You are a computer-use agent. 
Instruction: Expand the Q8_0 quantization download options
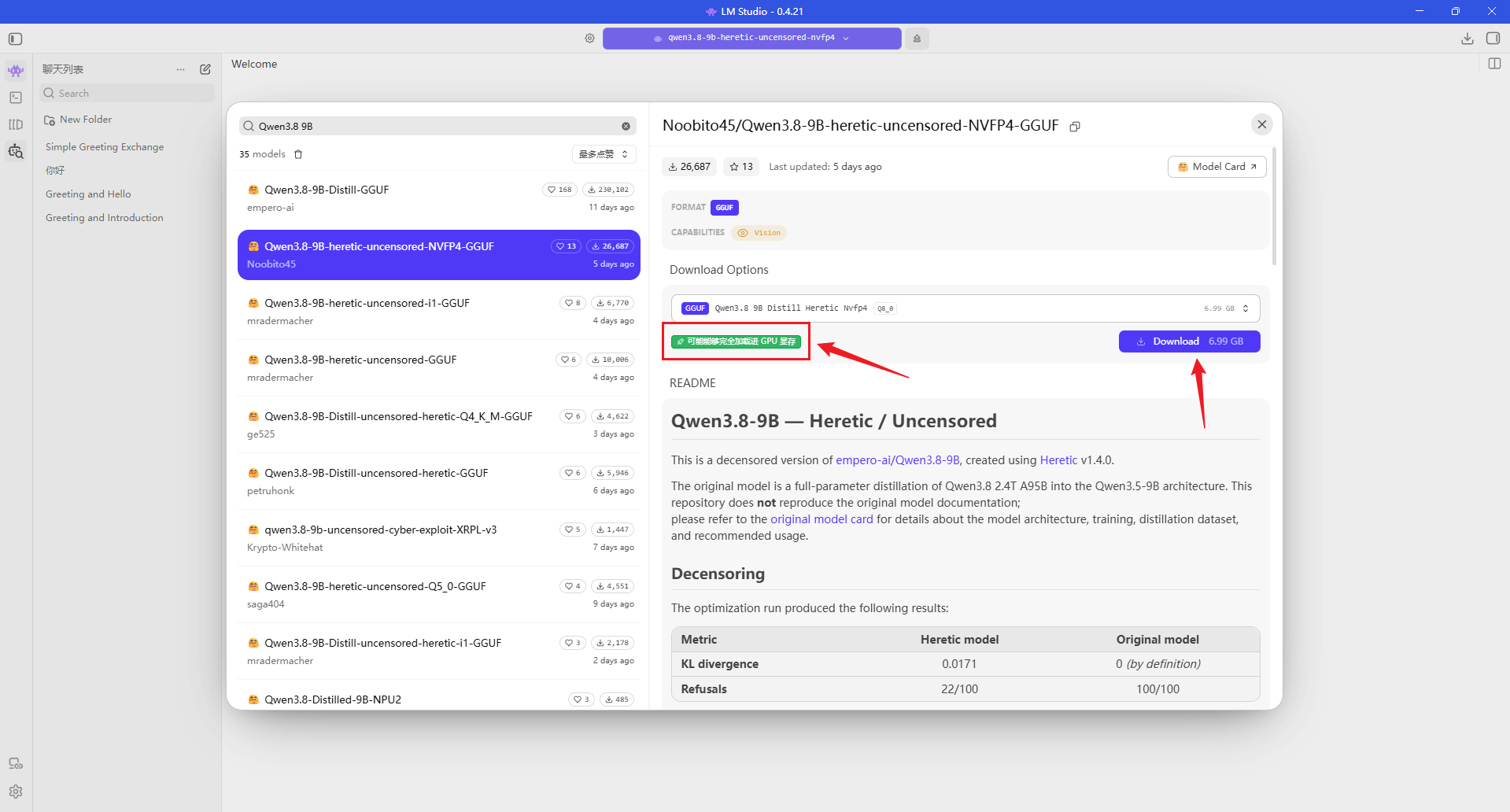click(x=965, y=308)
